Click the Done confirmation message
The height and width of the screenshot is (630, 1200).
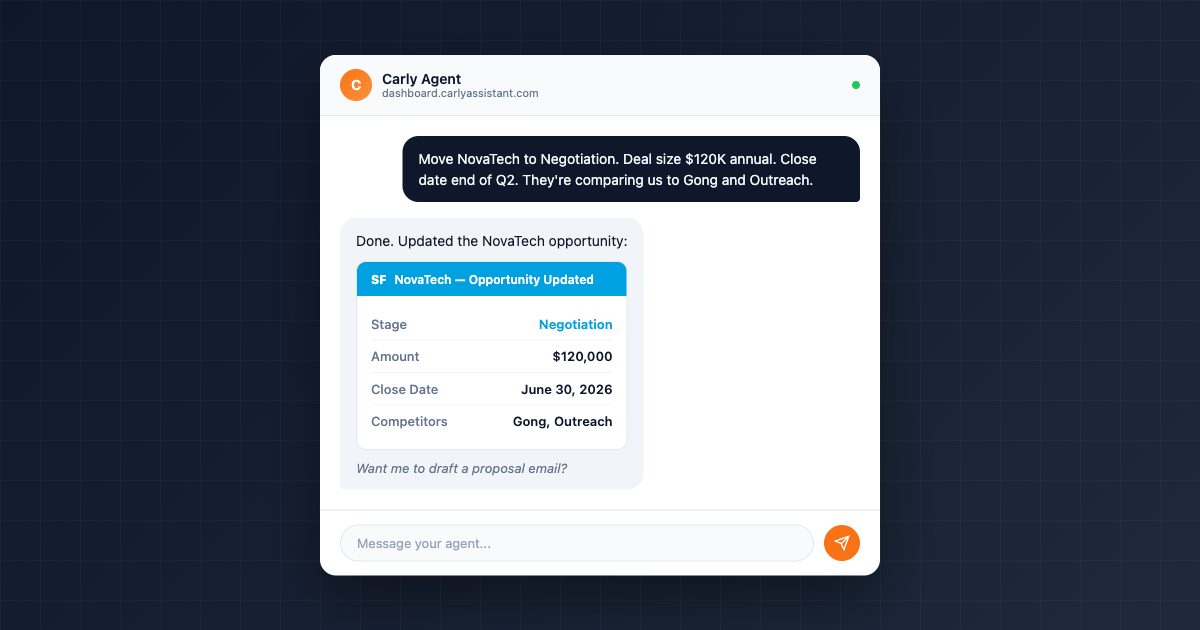click(x=490, y=241)
